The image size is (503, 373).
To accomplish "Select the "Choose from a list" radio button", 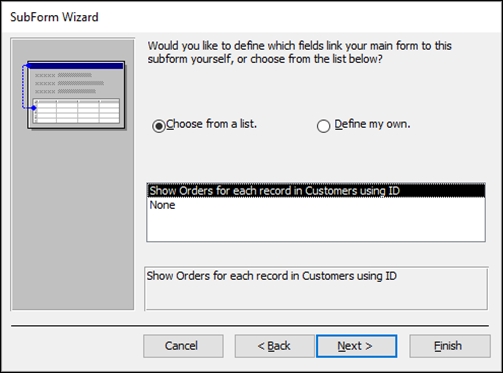I will 159,126.
